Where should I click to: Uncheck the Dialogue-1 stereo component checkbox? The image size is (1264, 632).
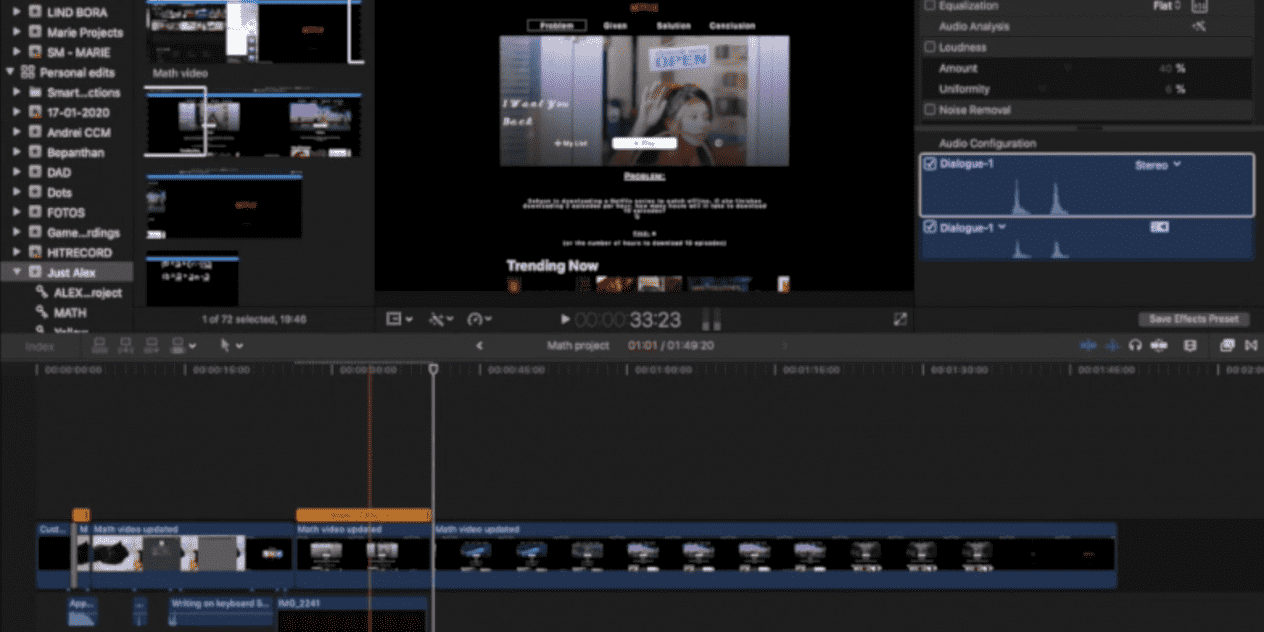point(930,165)
